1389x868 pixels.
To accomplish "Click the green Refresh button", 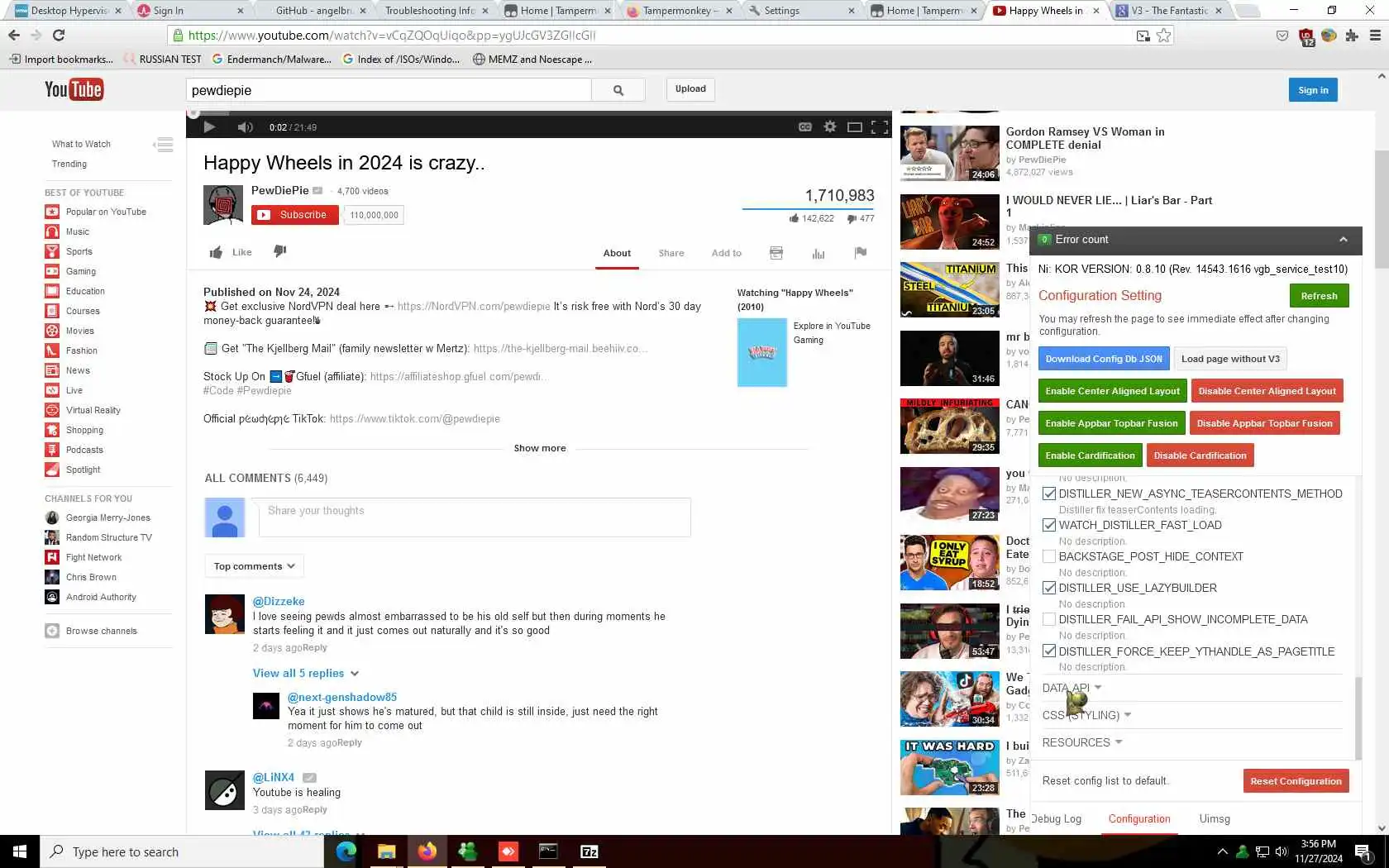I will 1319,296.
